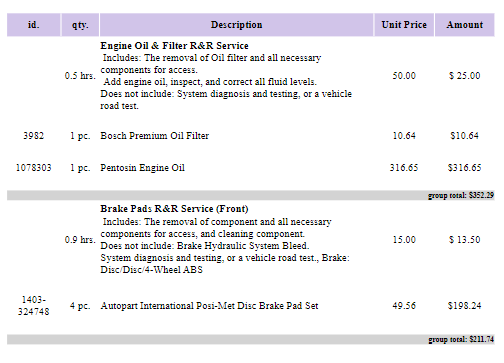Click the qty. column header
The height and width of the screenshot is (363, 504).
click(x=80, y=25)
